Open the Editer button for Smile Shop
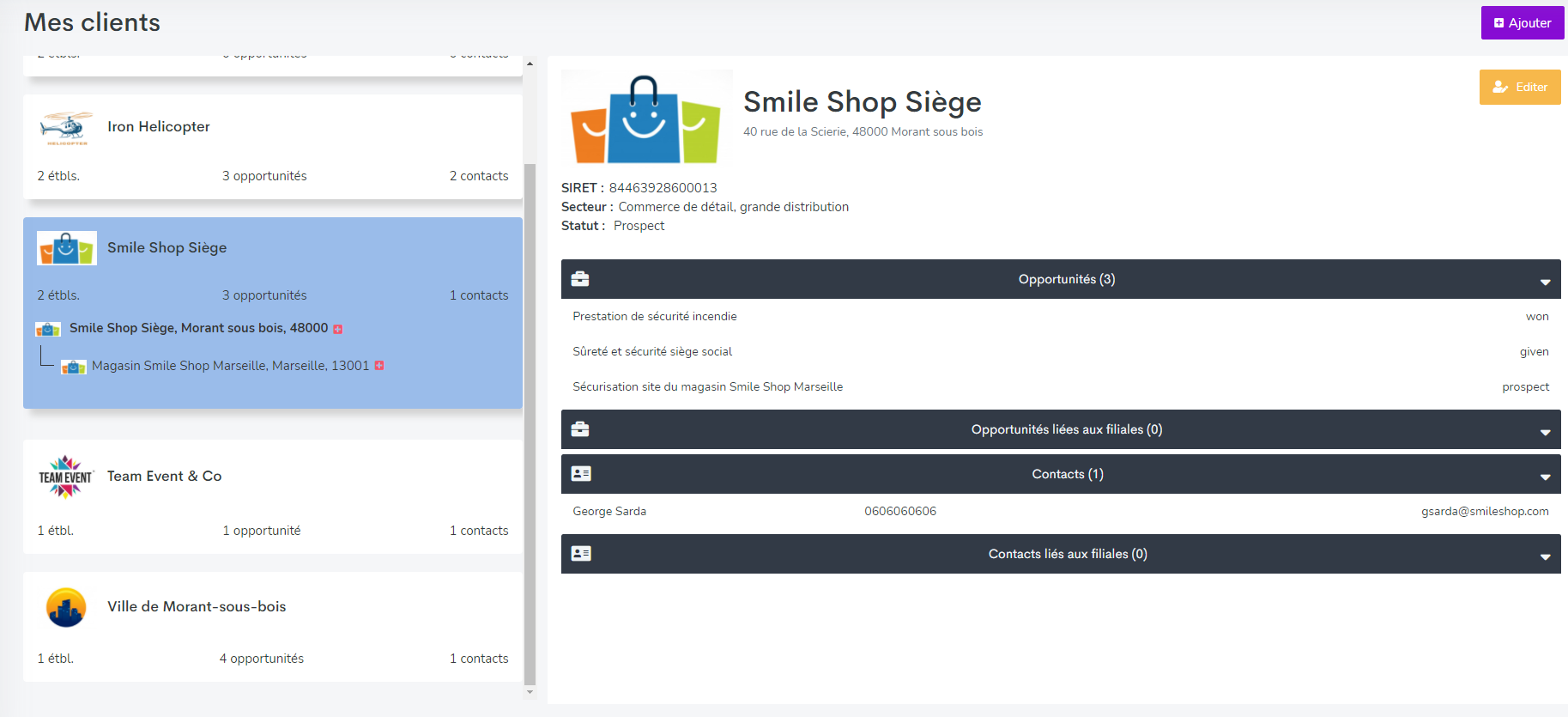 1520,87
